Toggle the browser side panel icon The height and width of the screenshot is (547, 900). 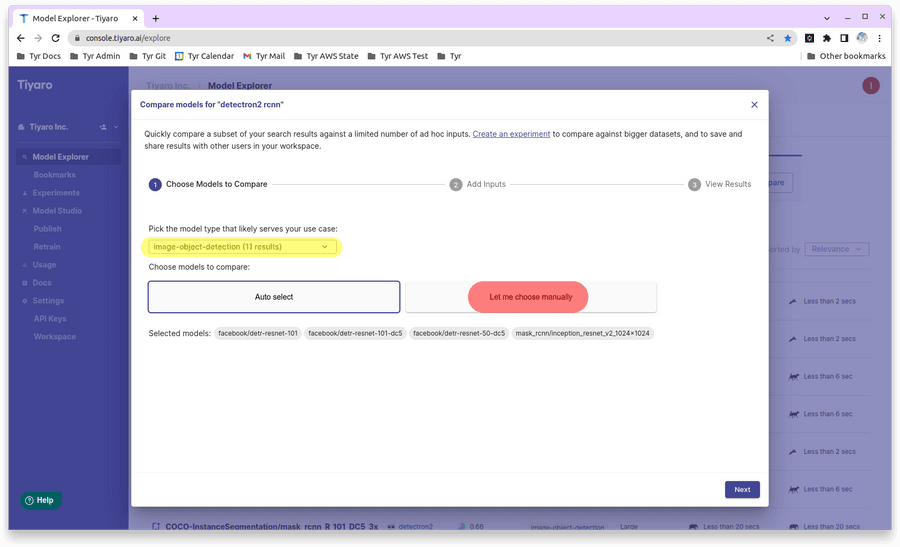pyautogui.click(x=844, y=38)
